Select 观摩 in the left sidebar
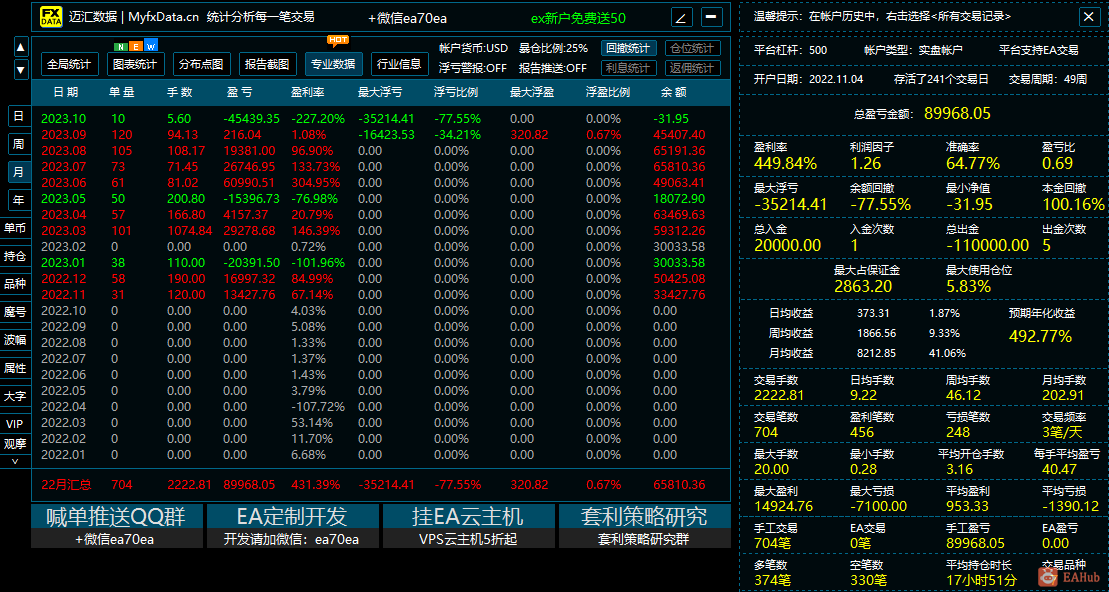The height and width of the screenshot is (592, 1109). 16,444
